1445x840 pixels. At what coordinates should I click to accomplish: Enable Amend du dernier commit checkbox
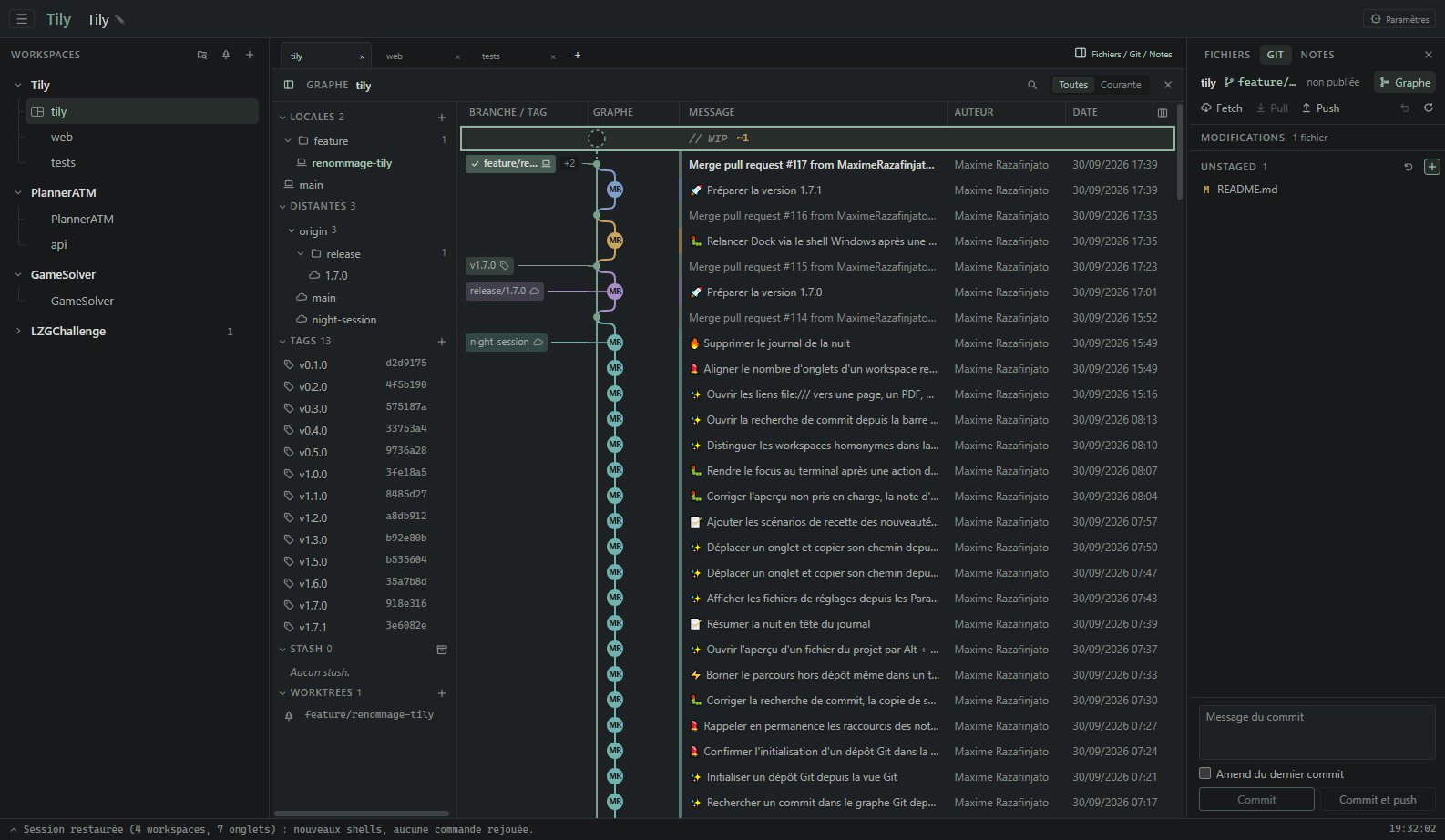(1205, 773)
